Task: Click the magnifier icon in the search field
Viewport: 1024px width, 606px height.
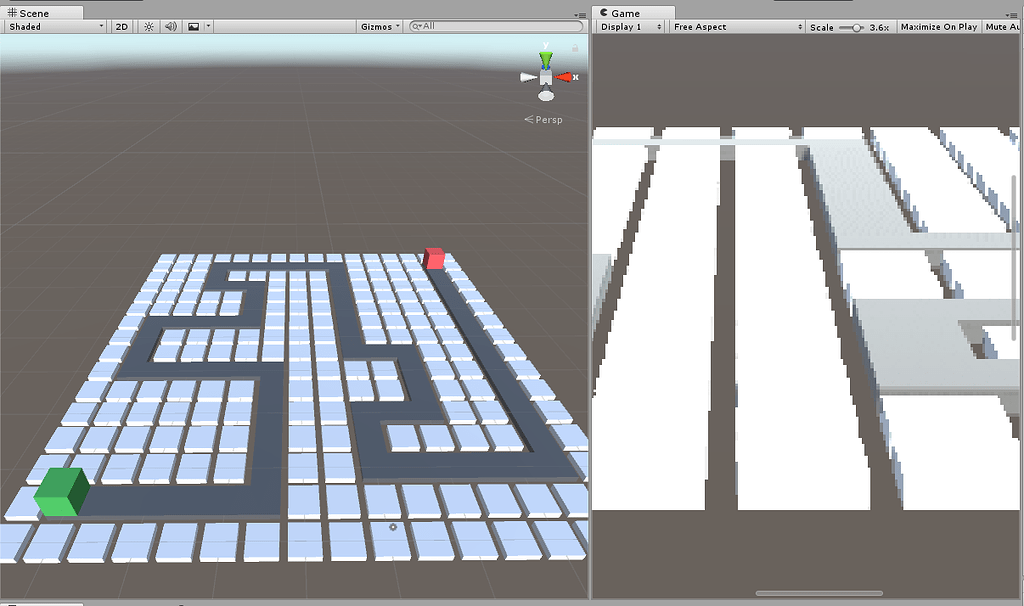Action: [415, 27]
